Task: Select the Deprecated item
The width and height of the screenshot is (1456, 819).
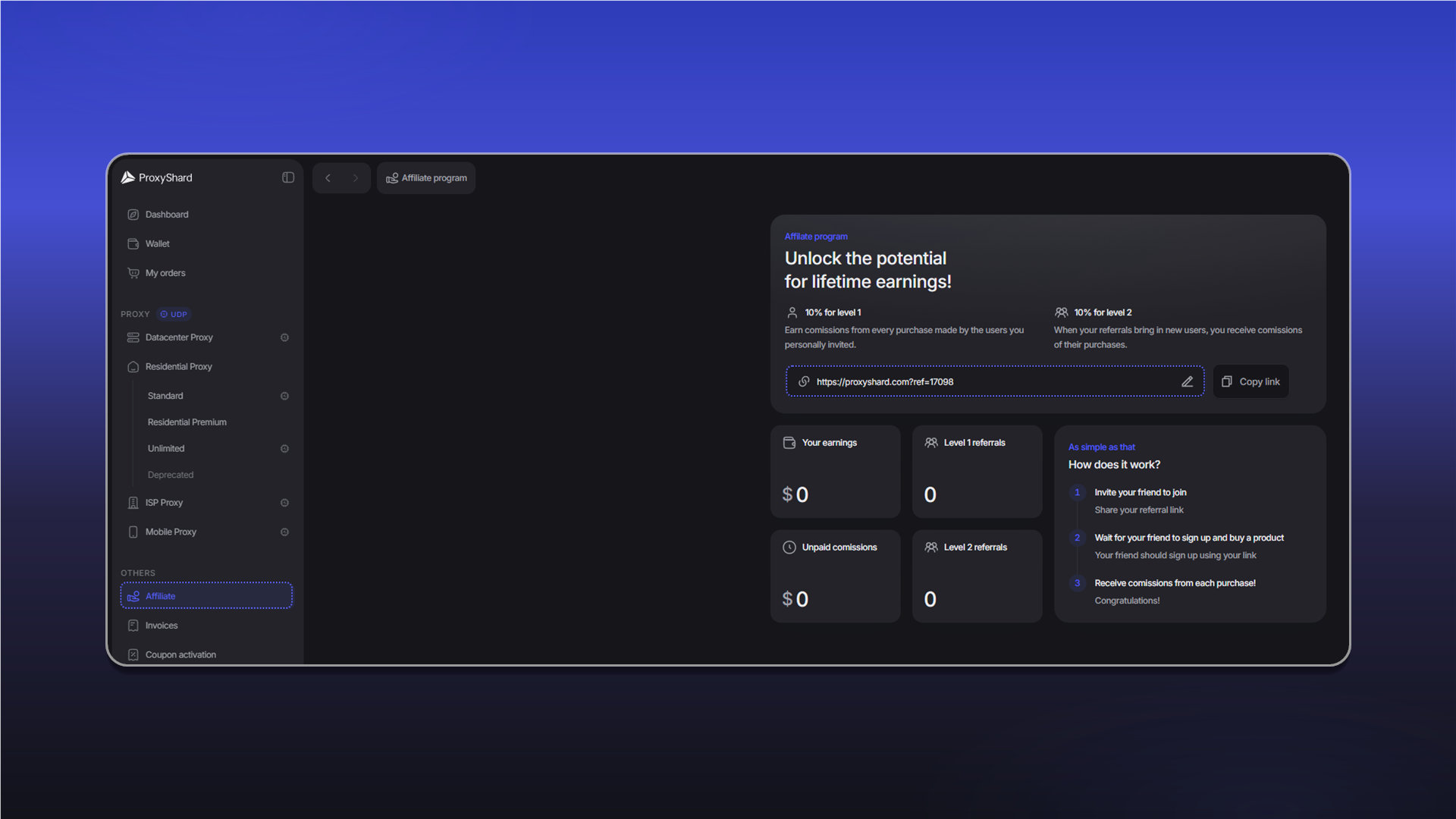Action: pos(171,475)
